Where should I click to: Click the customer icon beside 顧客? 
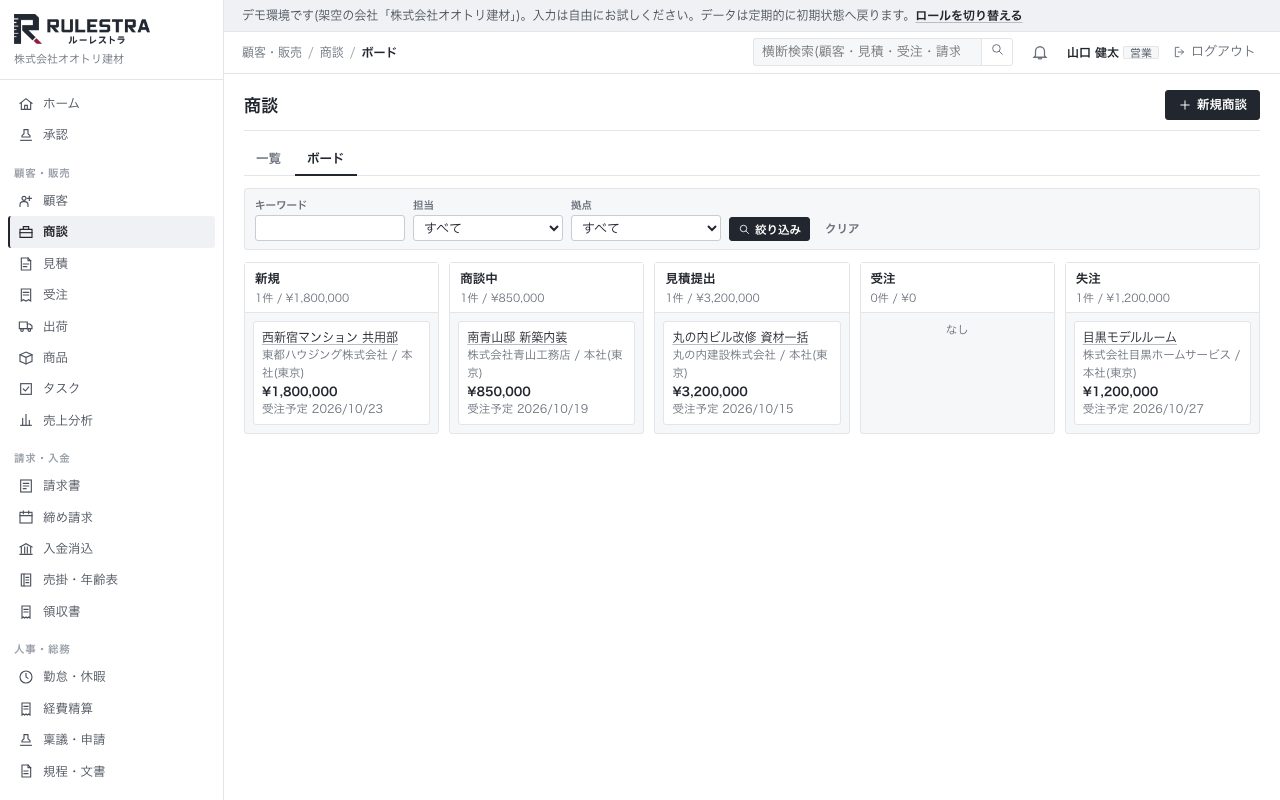pyautogui.click(x=26, y=201)
